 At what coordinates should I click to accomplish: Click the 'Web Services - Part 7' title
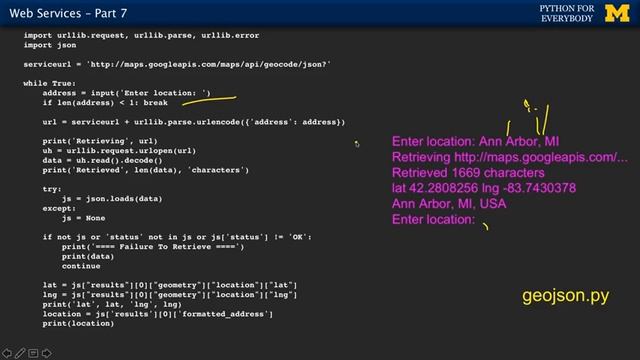pyautogui.click(x=68, y=13)
